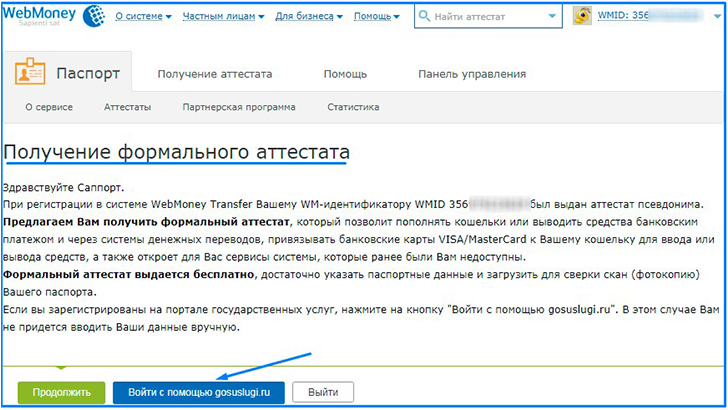Click Войти с помощью gosuslugi.ru button
Image resolution: width=728 pixels, height=410 pixels.
pyautogui.click(x=199, y=392)
